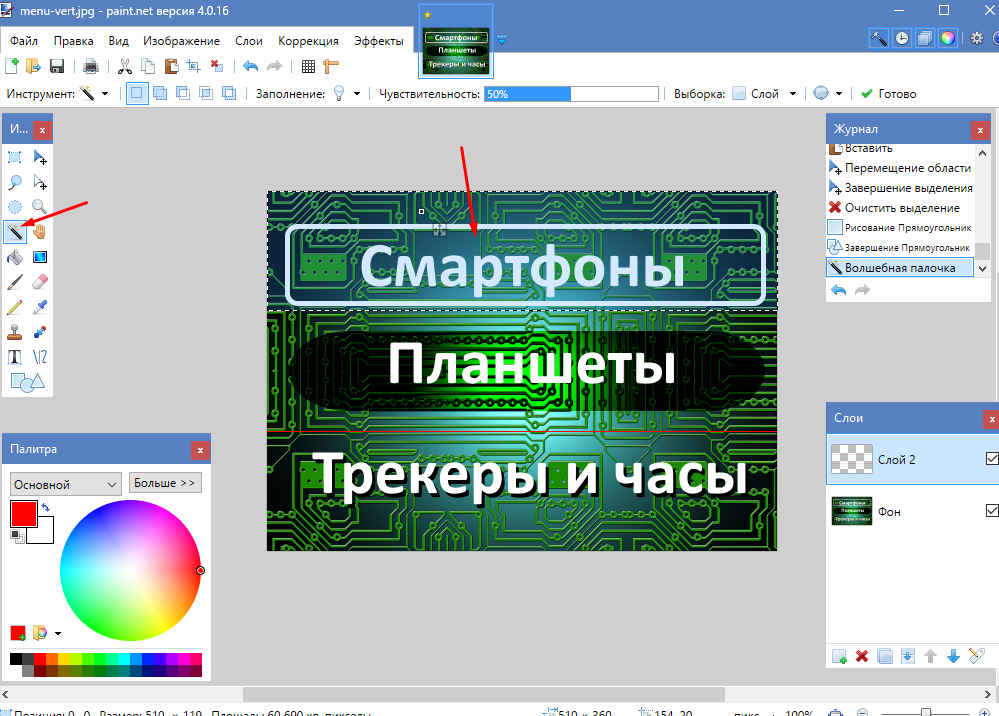This screenshot has width=999, height=716.
Task: Pick the Color Picker eyedropper tool
Action: [40, 307]
